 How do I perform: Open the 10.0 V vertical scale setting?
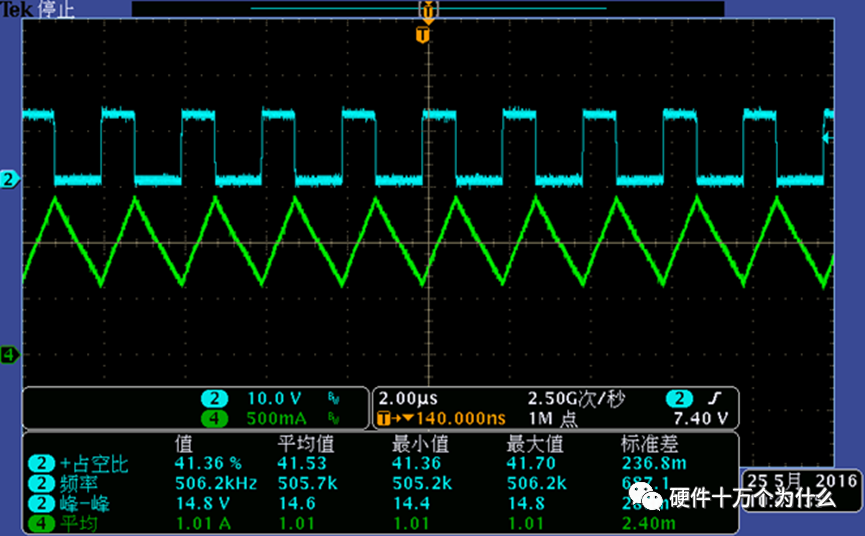click(x=274, y=398)
